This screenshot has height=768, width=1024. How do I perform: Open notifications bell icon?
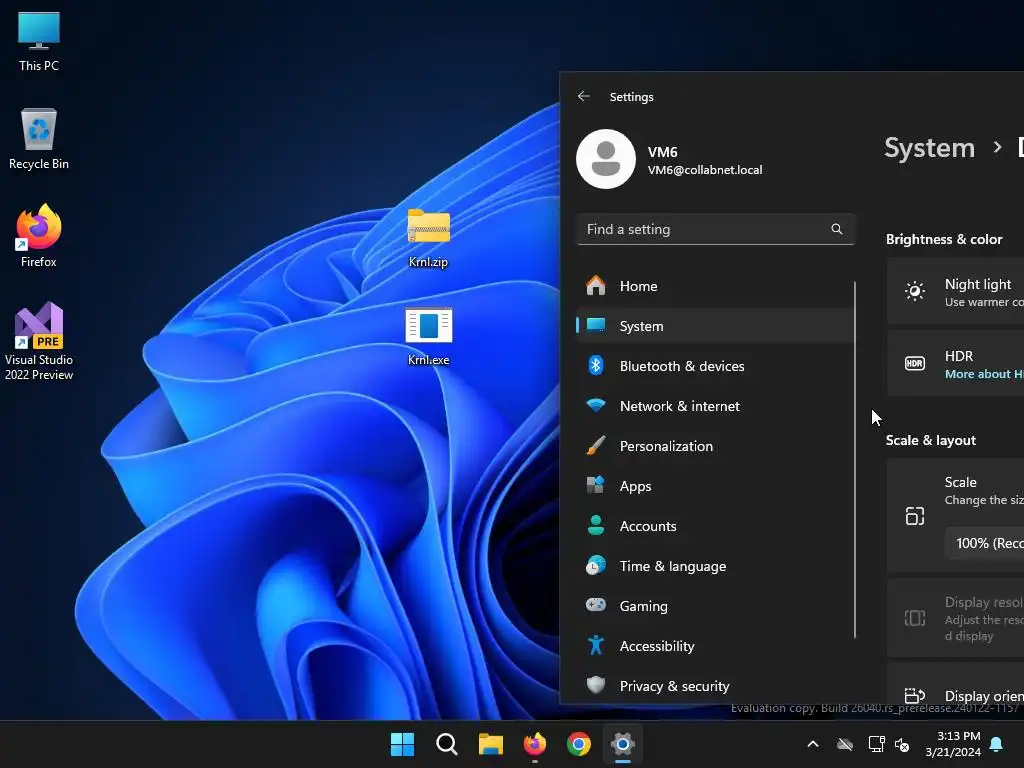coord(997,744)
